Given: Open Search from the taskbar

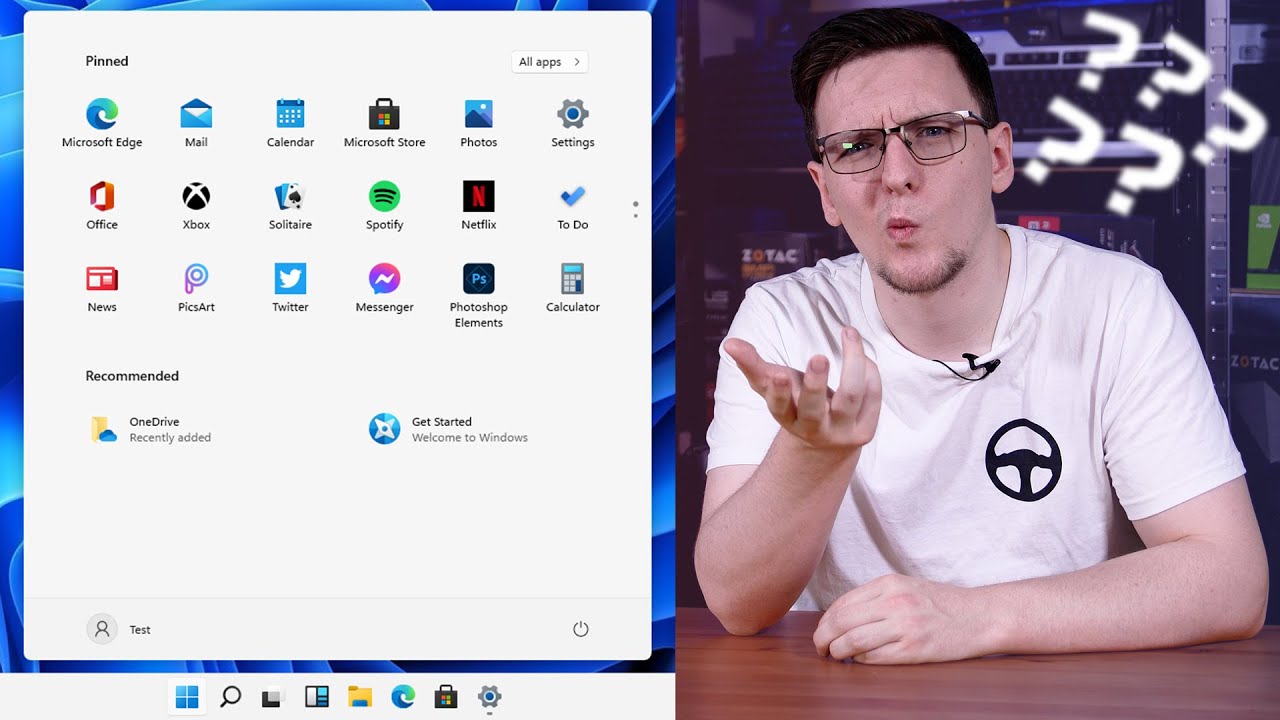Looking at the screenshot, I should tap(230, 697).
